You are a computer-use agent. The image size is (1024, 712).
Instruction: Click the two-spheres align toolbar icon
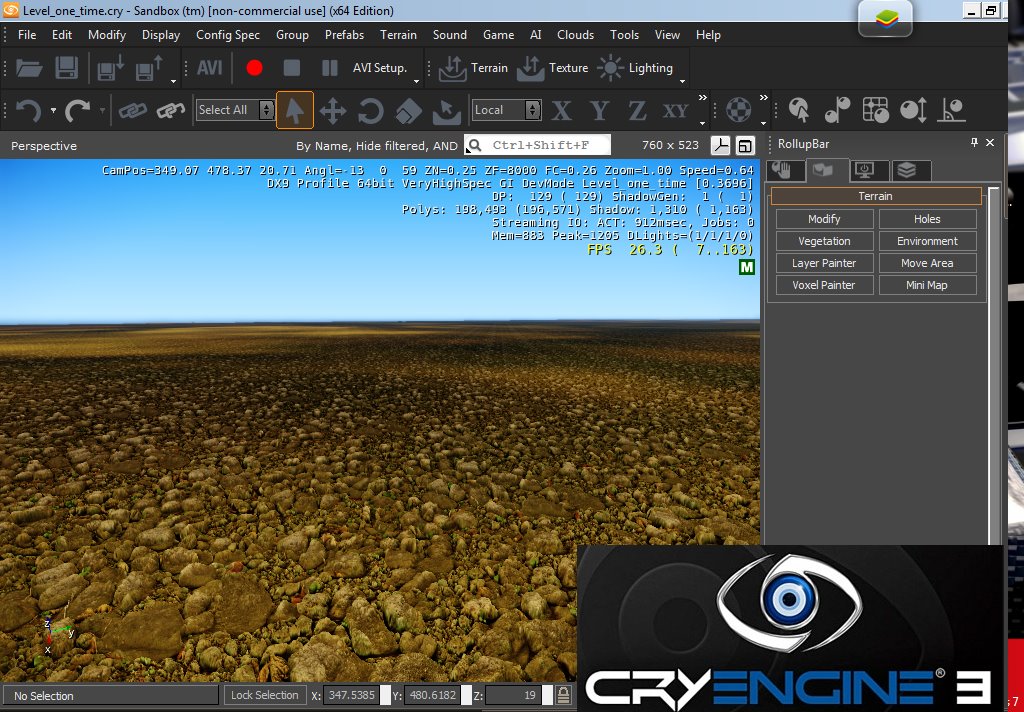tap(837, 110)
